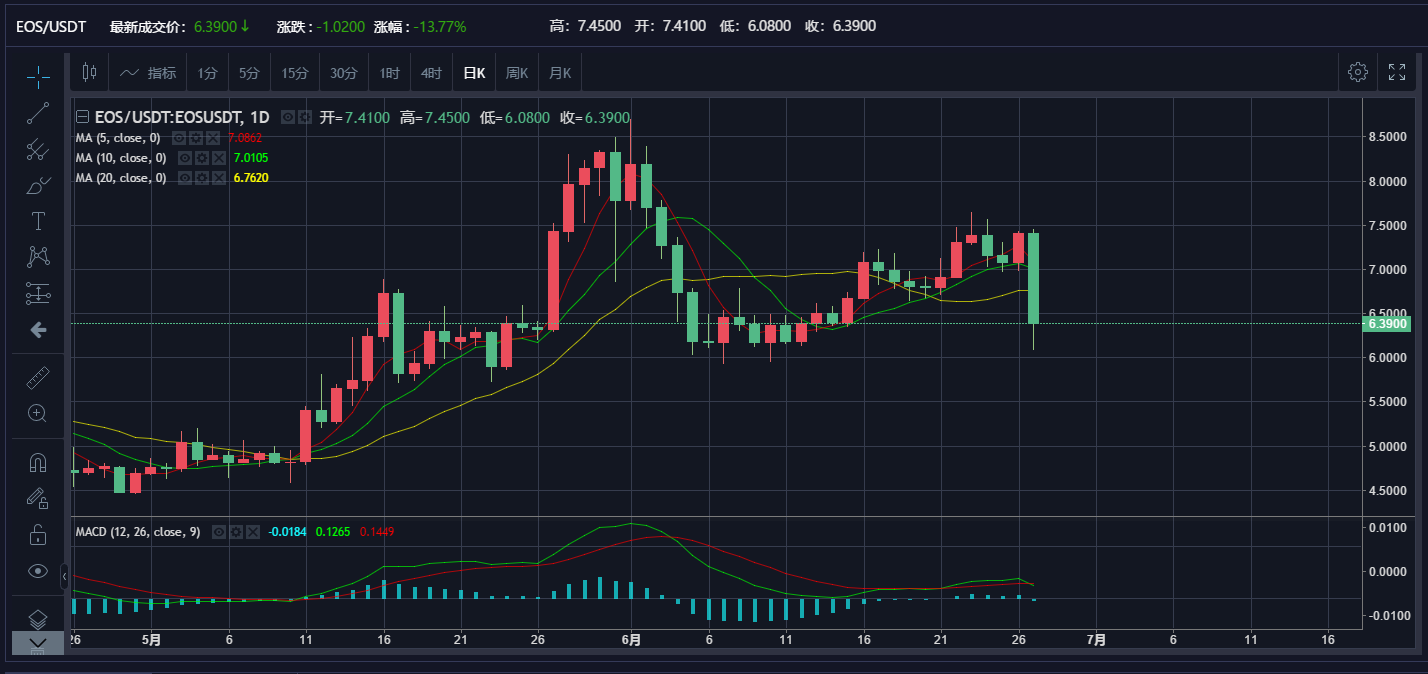
Task: Open chart settings gear at top right
Action: tap(1357, 72)
